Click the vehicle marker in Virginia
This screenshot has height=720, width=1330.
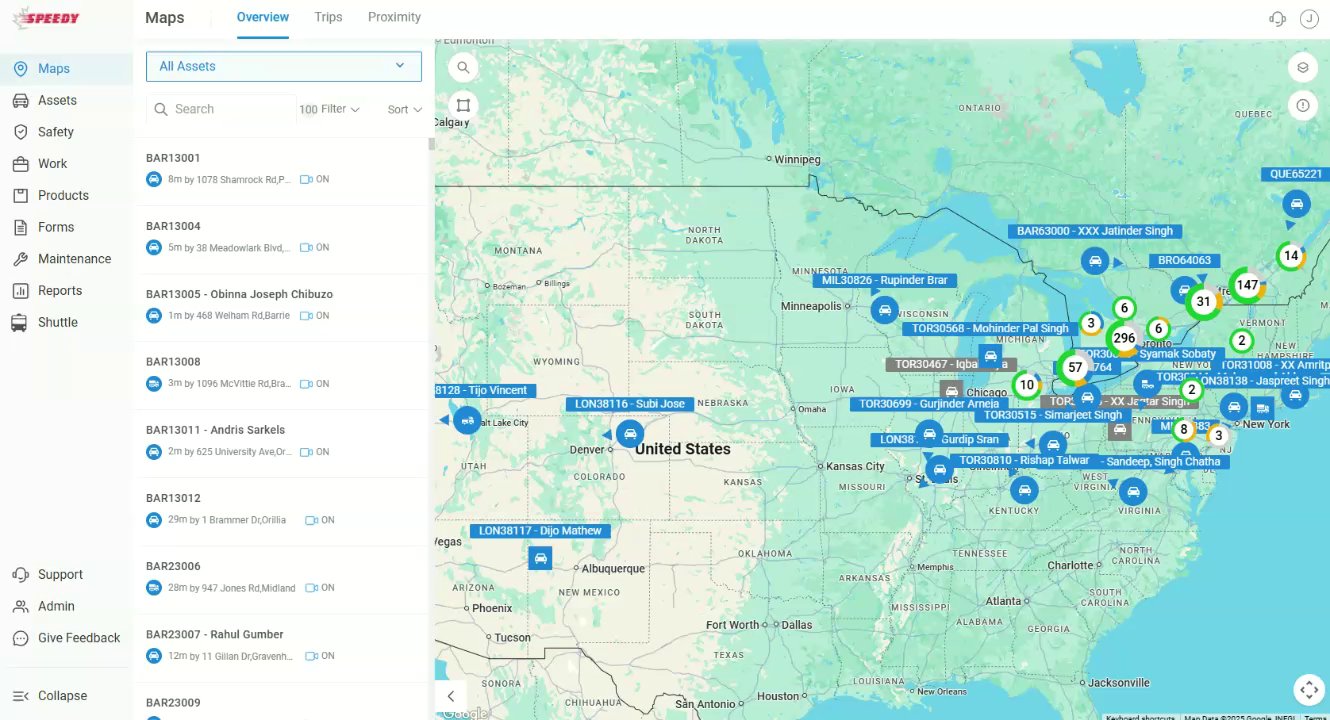coord(1132,492)
